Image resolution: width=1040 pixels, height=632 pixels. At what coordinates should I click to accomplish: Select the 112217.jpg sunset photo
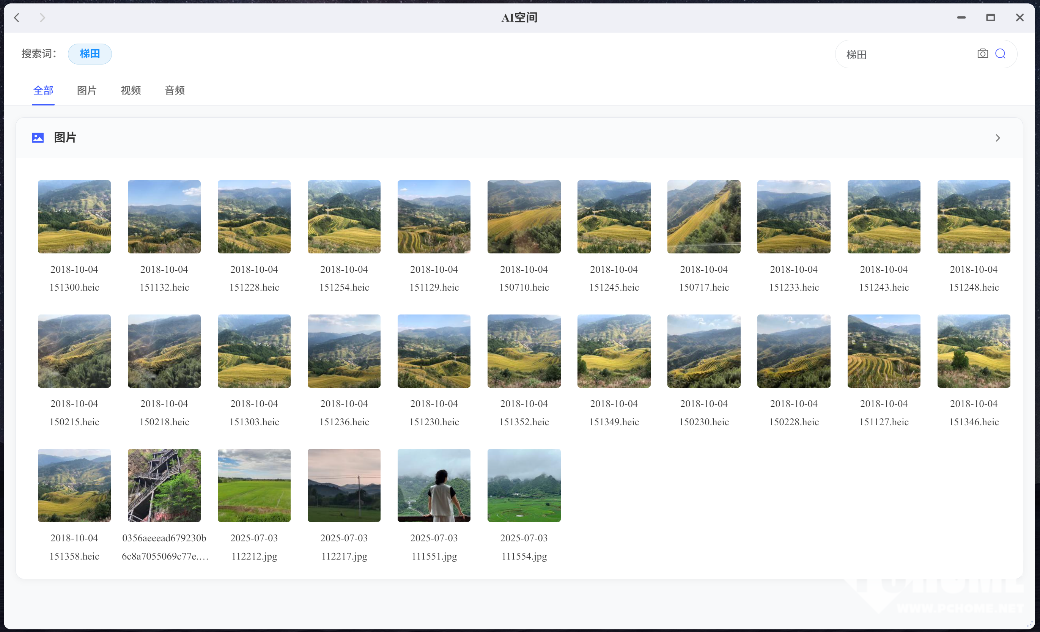344,485
